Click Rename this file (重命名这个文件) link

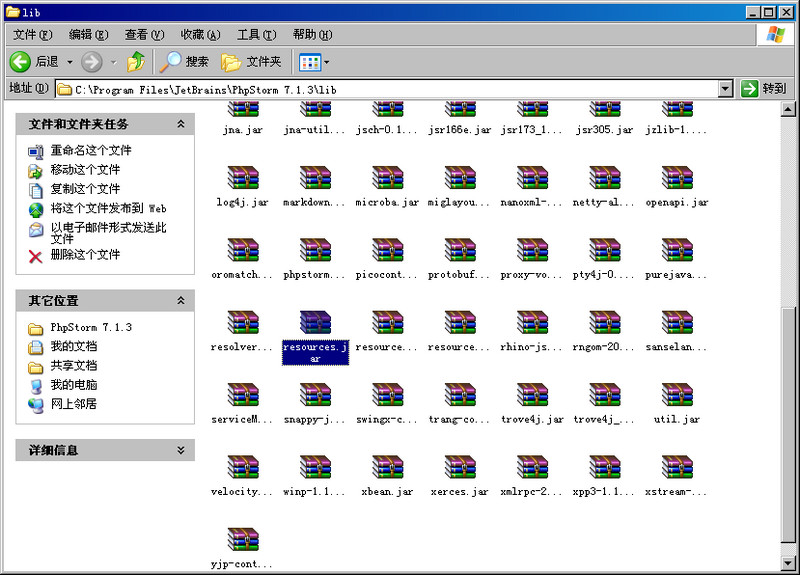pos(91,151)
